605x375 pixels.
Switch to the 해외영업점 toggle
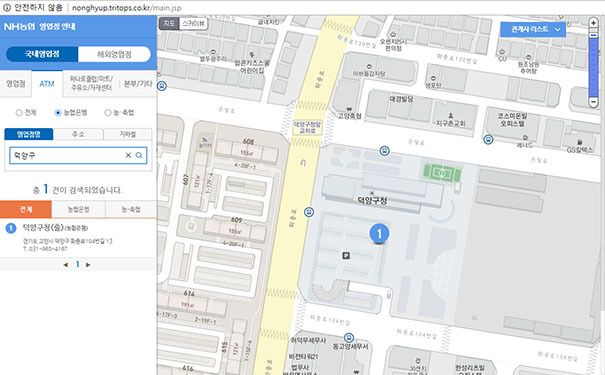pos(114,54)
